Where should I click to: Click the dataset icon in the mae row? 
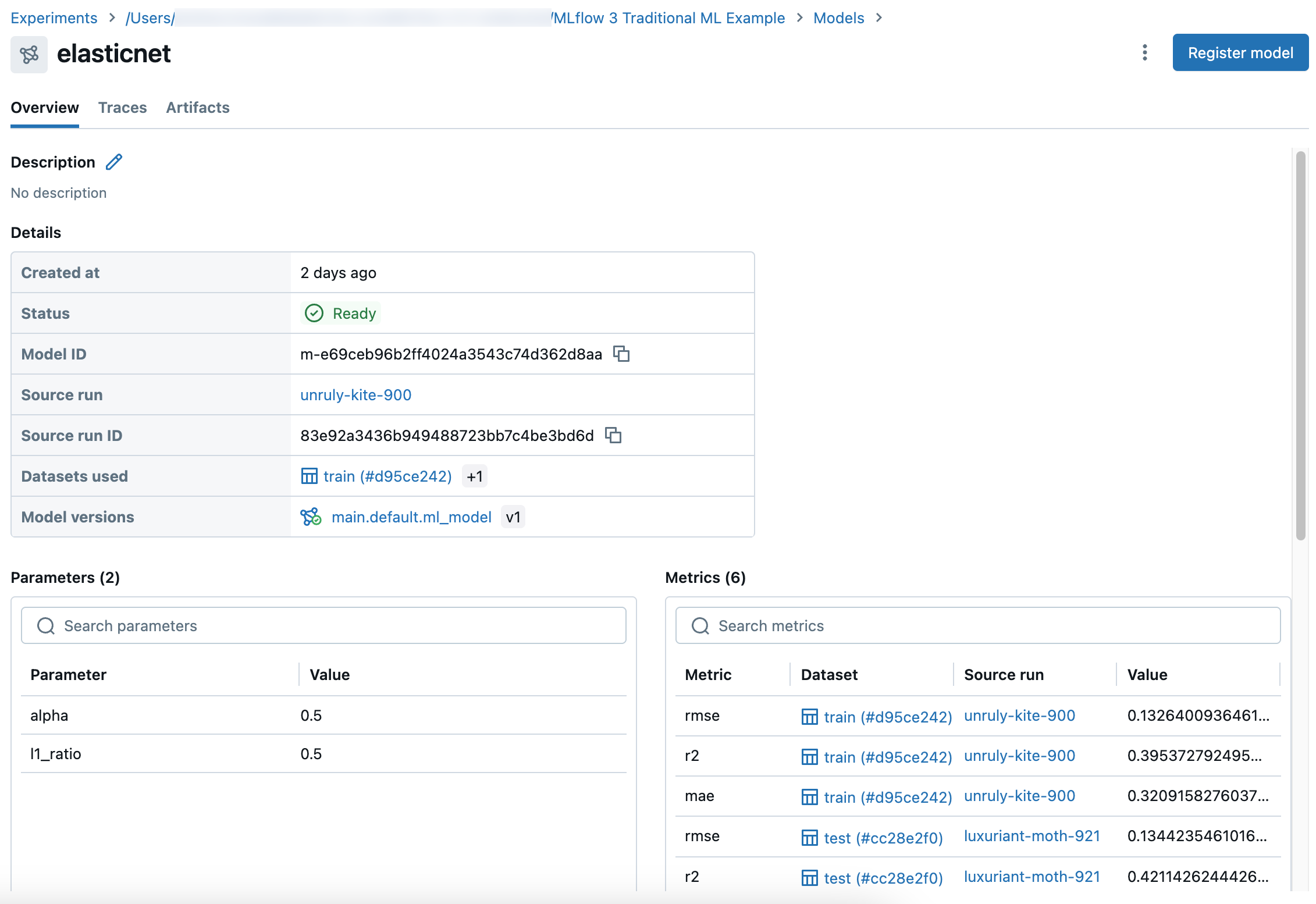click(809, 796)
